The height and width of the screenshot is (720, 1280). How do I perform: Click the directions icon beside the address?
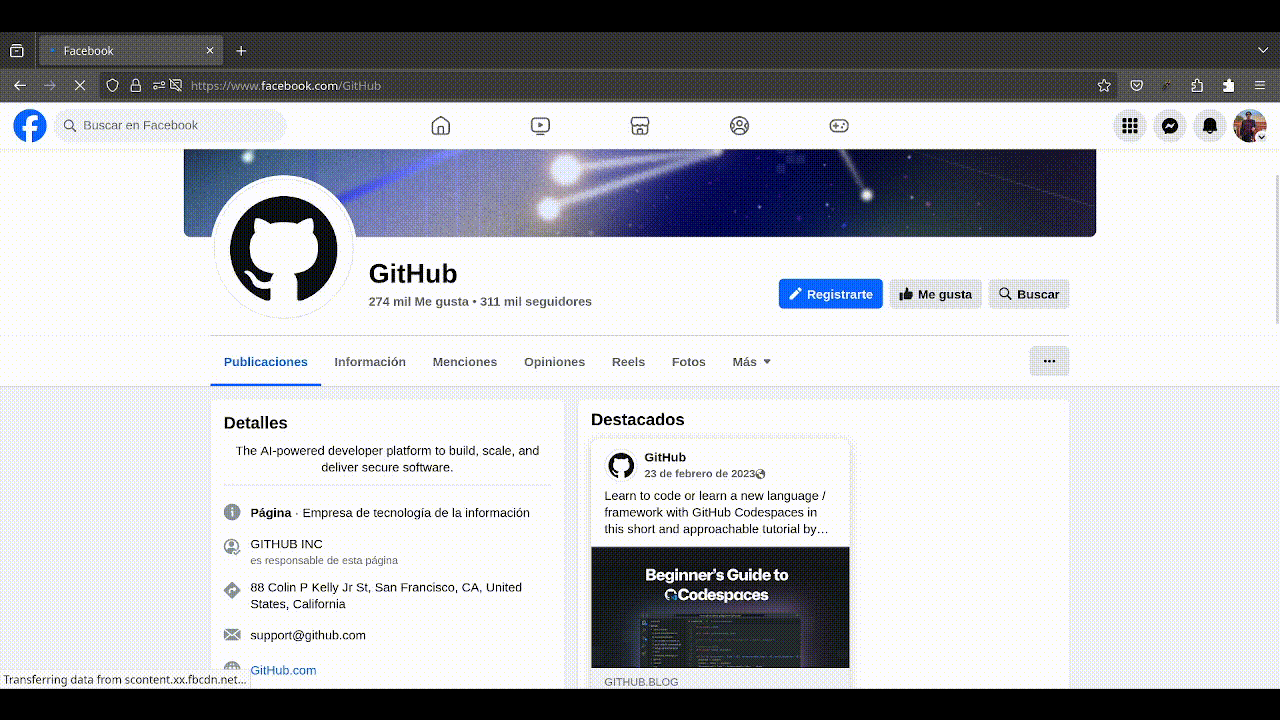click(x=232, y=590)
